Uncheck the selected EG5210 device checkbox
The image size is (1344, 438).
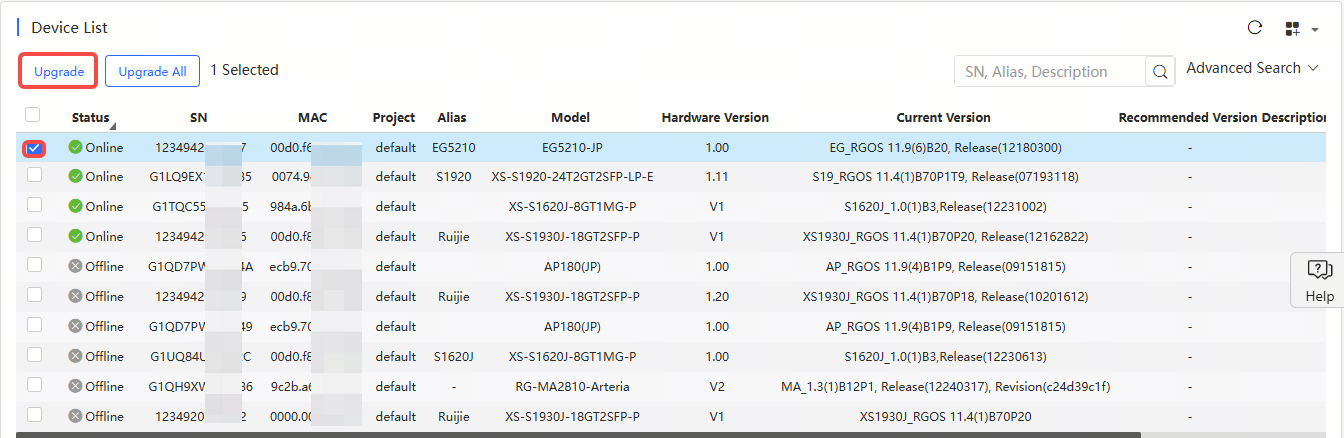(34, 148)
